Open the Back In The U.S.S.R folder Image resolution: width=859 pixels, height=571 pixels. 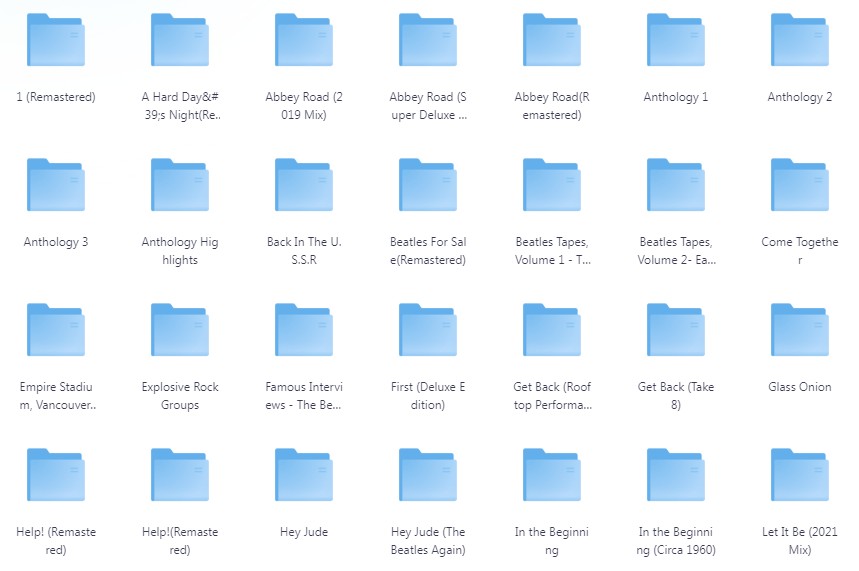tap(304, 186)
